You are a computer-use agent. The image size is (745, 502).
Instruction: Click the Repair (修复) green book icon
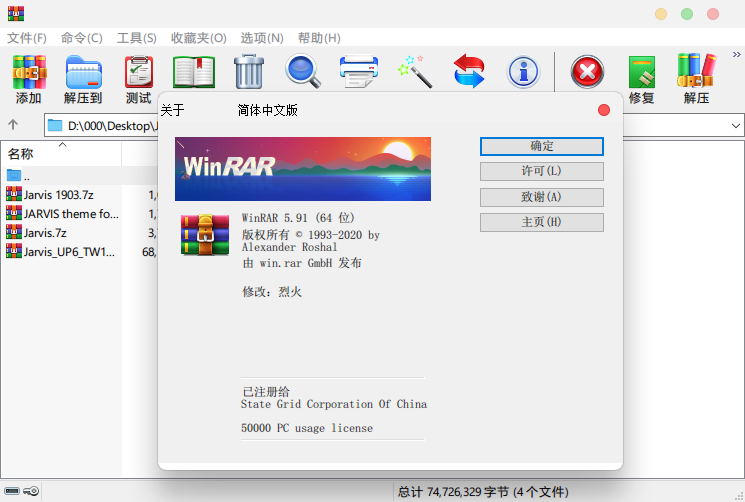click(x=642, y=72)
